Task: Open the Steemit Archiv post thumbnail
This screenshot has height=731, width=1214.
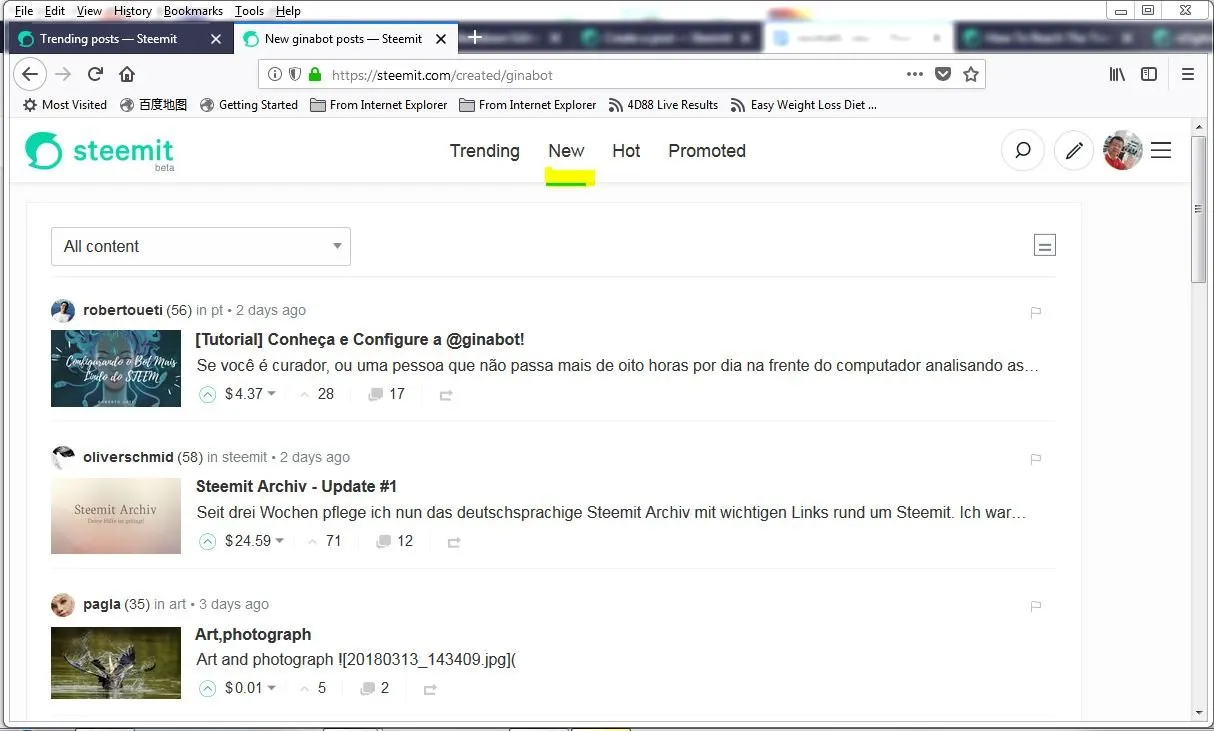Action: [116, 516]
